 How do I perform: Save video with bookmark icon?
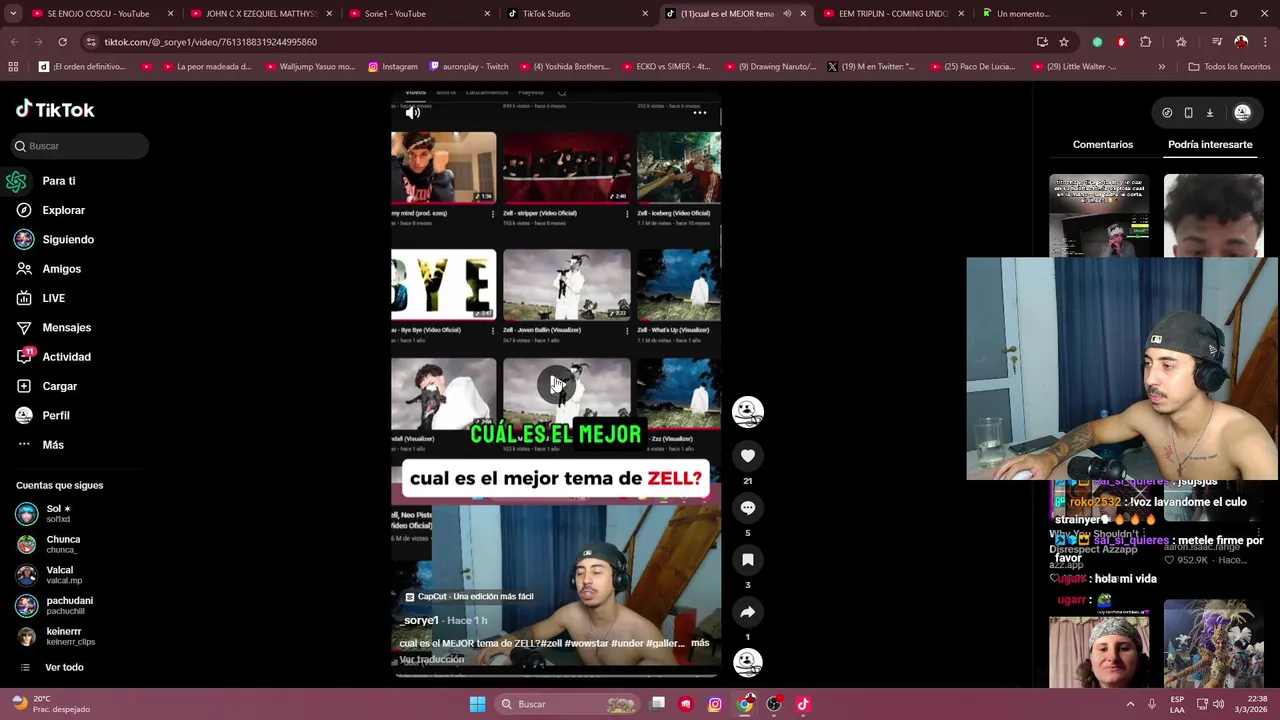coord(747,560)
